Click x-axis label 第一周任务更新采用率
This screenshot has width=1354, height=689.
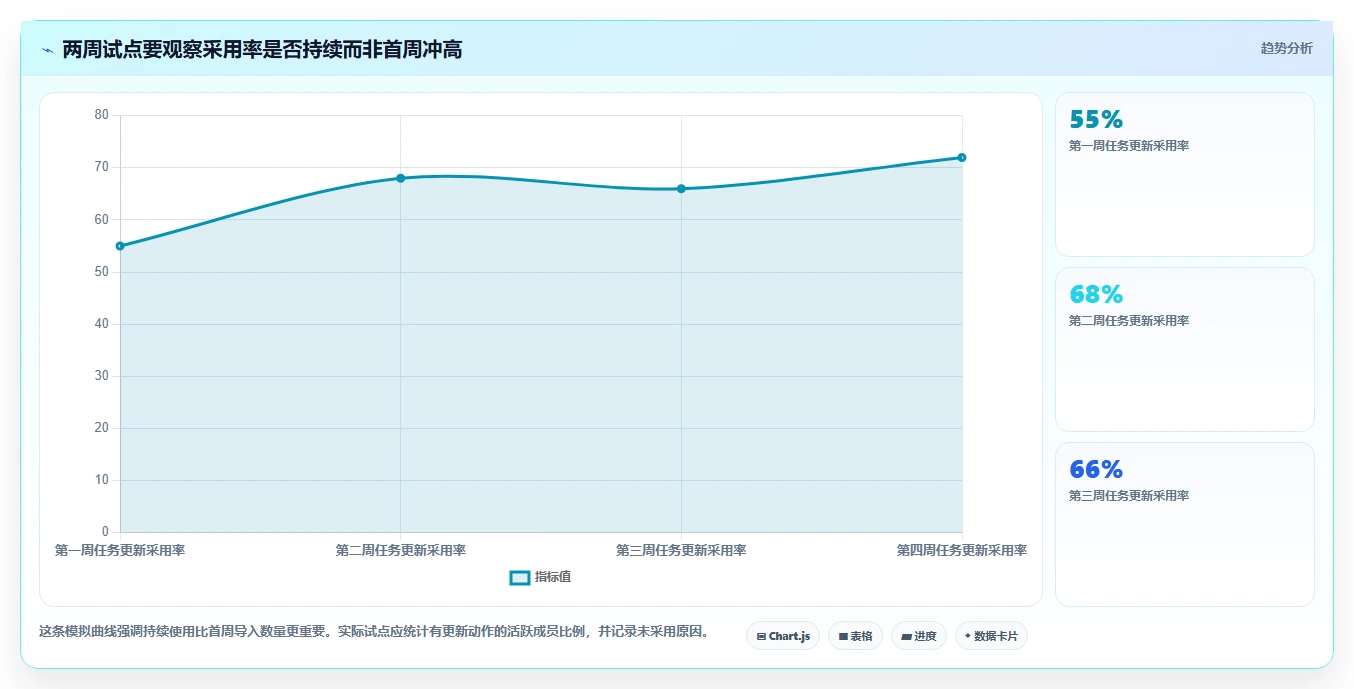click(120, 550)
